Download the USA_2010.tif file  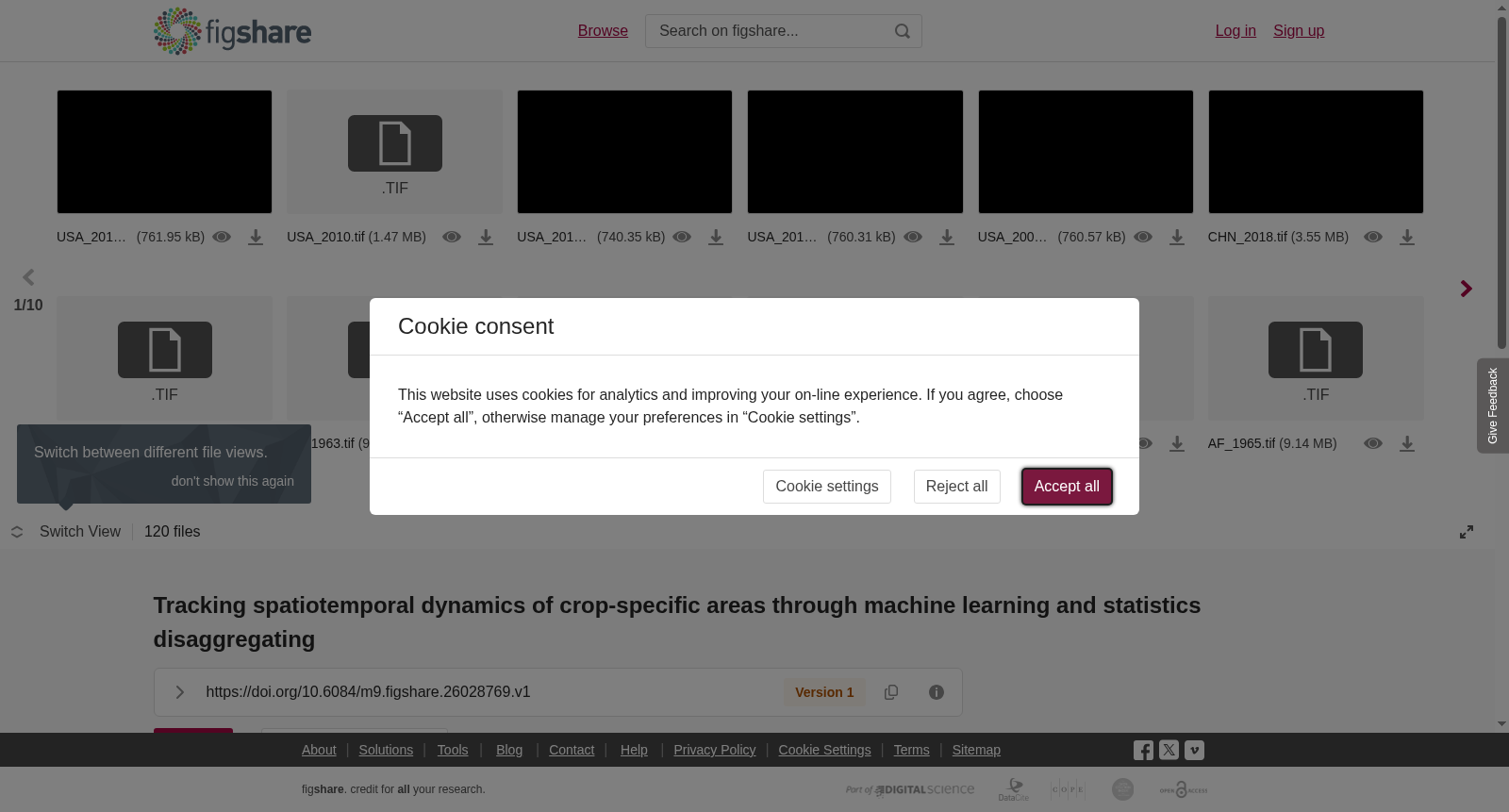click(486, 238)
